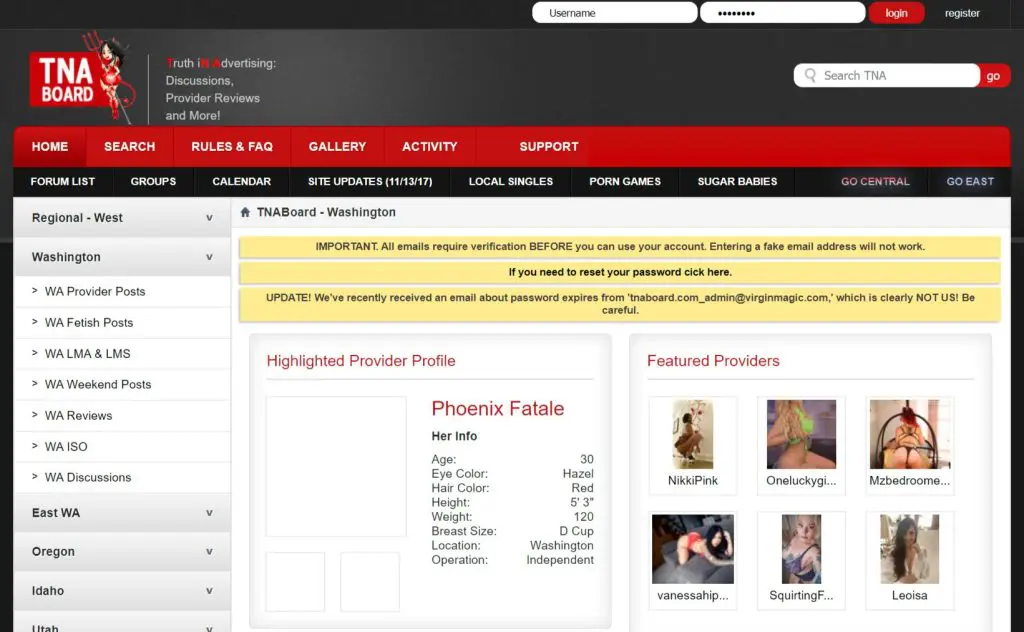Select FORUM LIST in sub-navigation
1024x632 pixels.
(x=63, y=182)
